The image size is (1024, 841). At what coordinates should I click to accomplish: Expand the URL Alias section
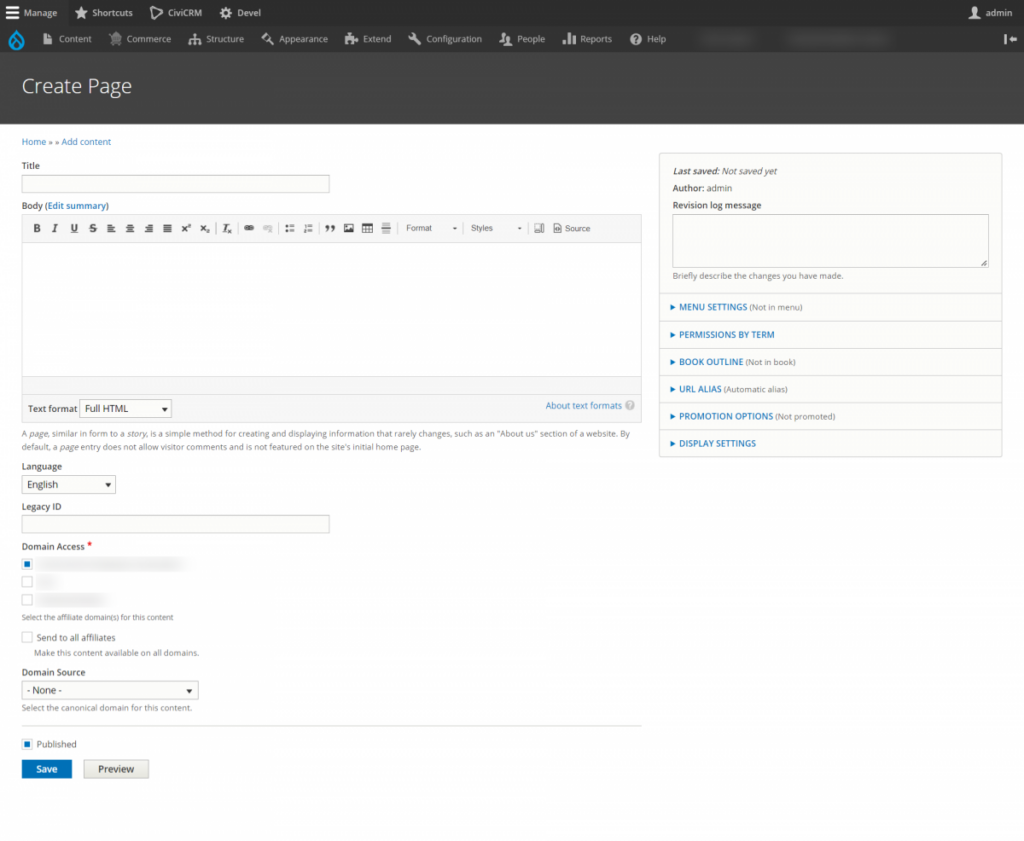coord(700,389)
